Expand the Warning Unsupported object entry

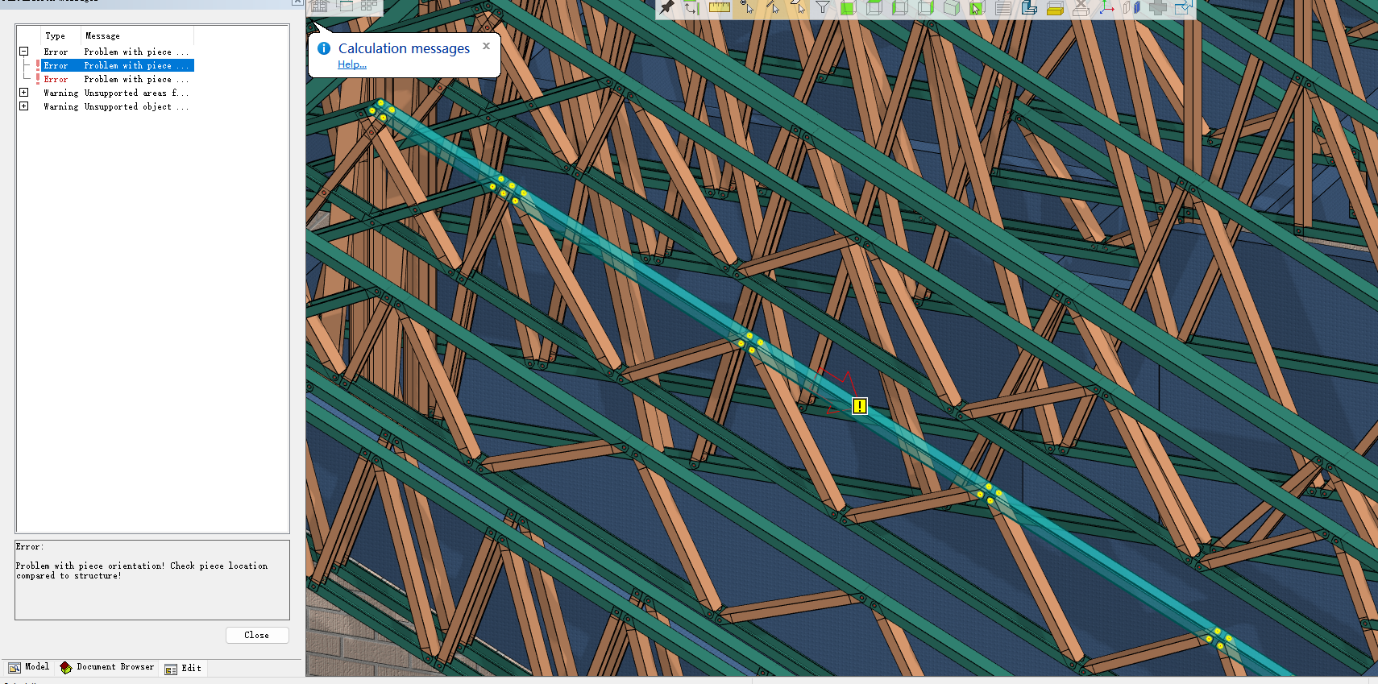tap(23, 106)
